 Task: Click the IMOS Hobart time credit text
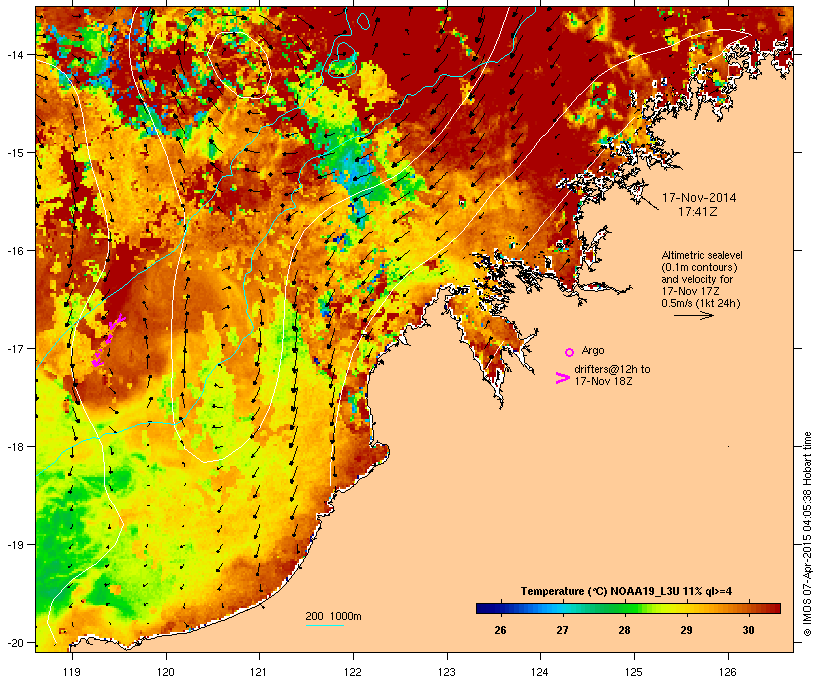pyautogui.click(x=807, y=534)
